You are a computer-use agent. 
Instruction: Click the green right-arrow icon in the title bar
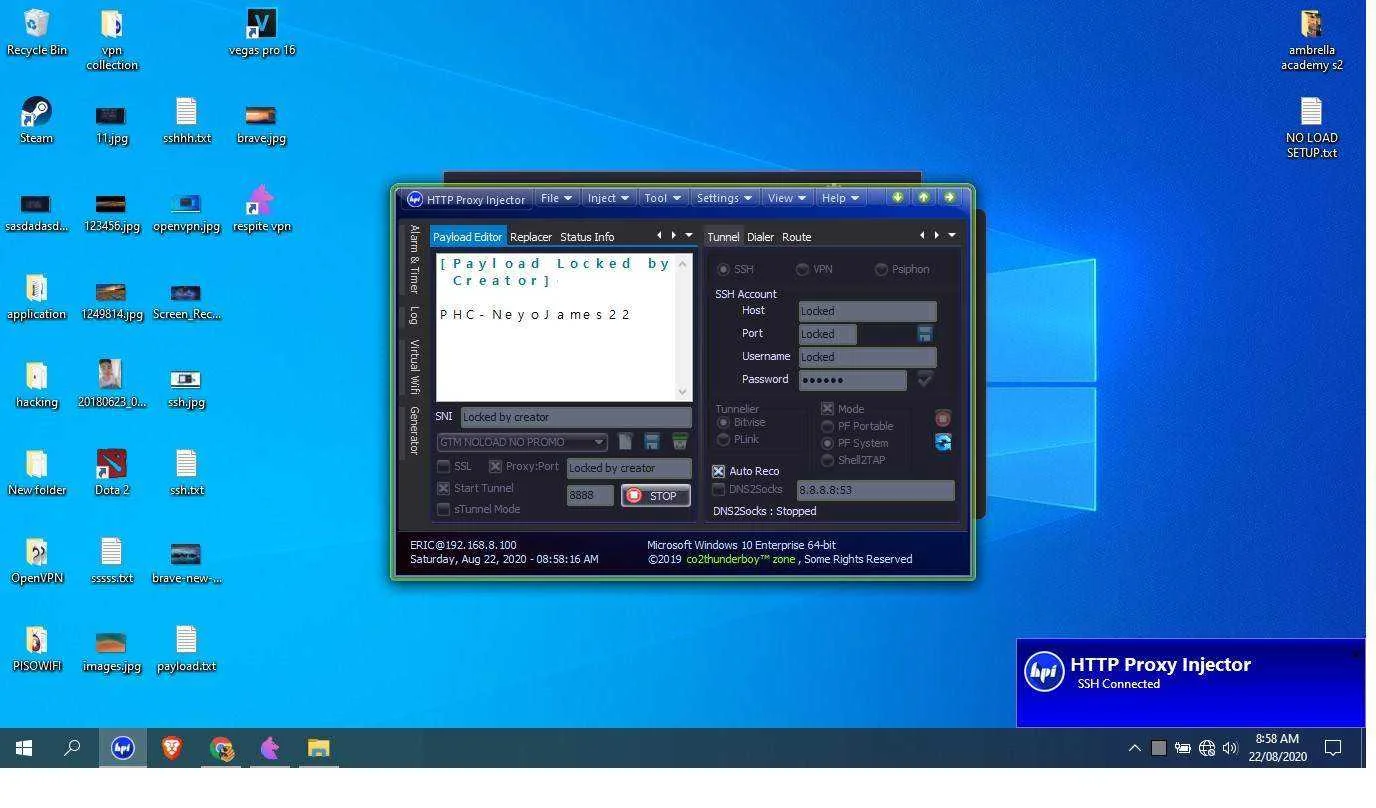(949, 197)
